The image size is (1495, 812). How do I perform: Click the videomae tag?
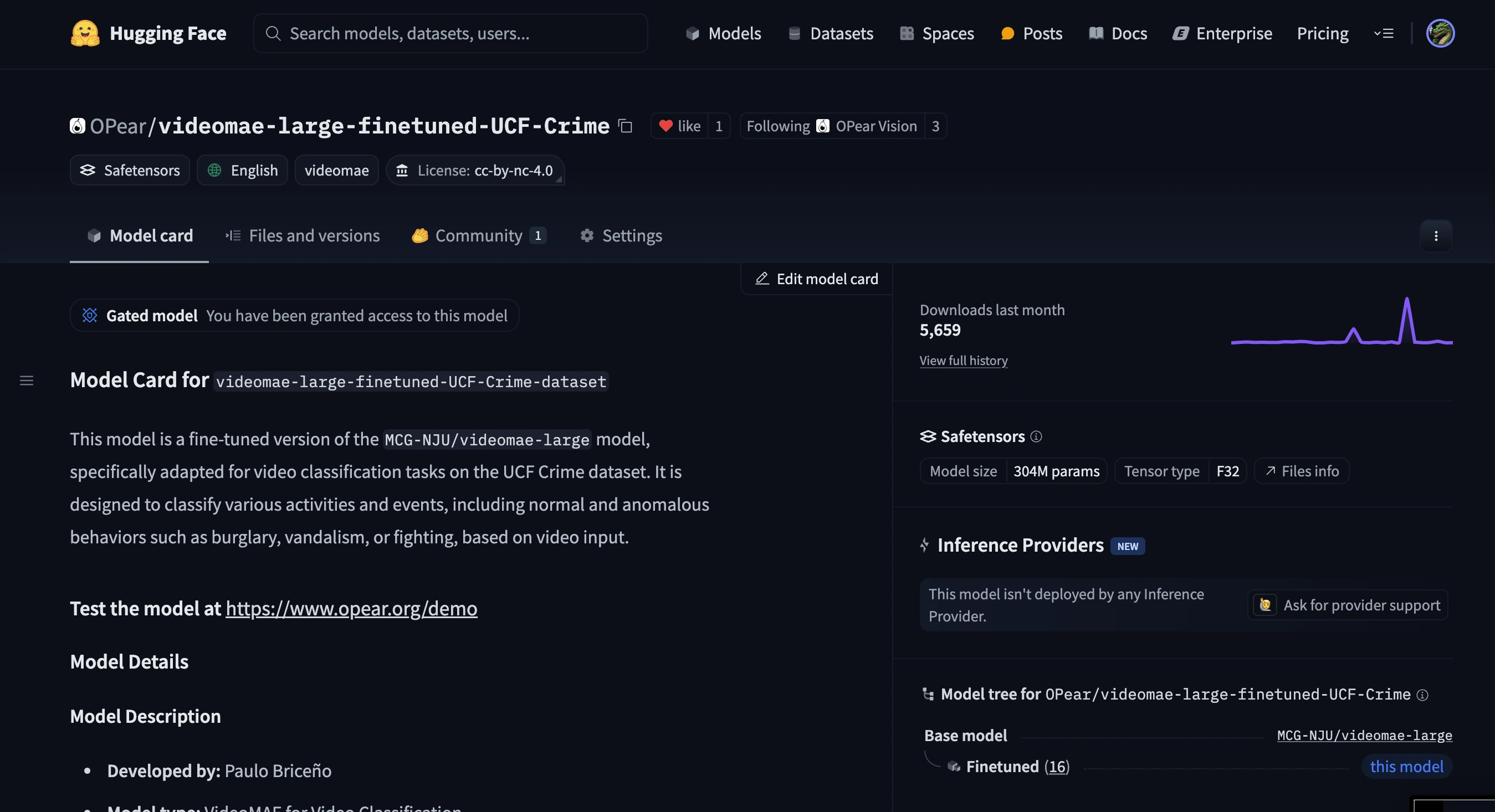[336, 170]
